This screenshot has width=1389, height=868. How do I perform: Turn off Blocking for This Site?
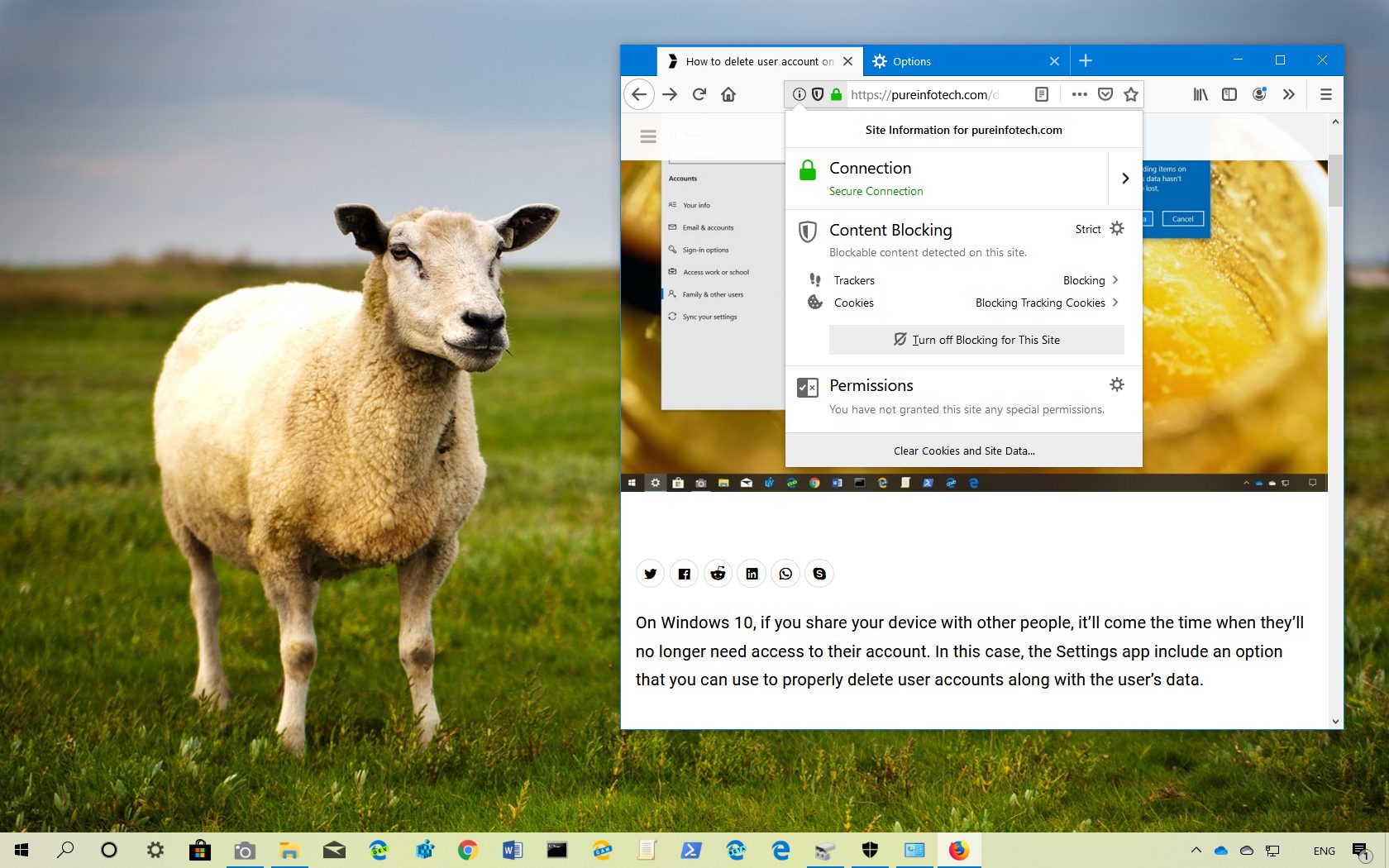tap(976, 340)
